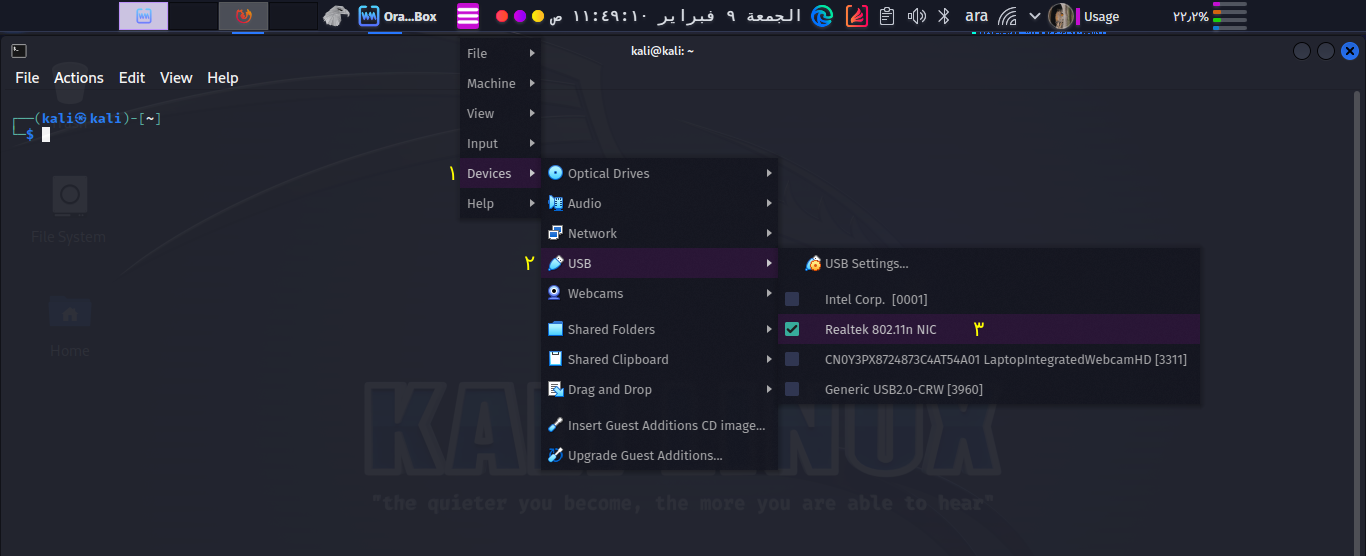Open the clipboard manager tray icon
1366x556 pixels.
pos(886,16)
